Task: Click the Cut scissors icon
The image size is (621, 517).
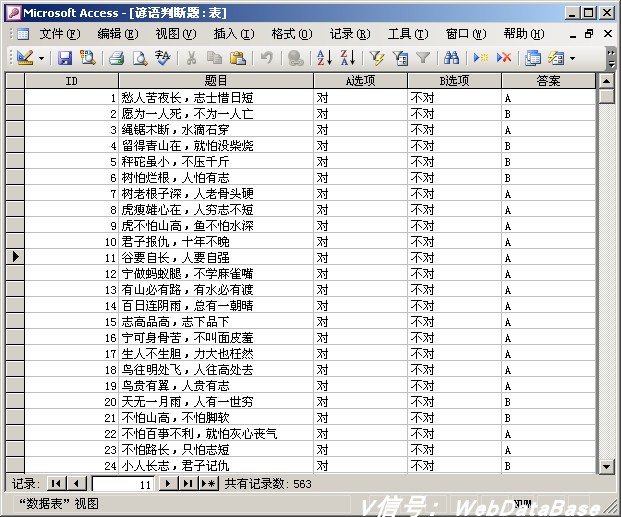Action: (x=191, y=58)
